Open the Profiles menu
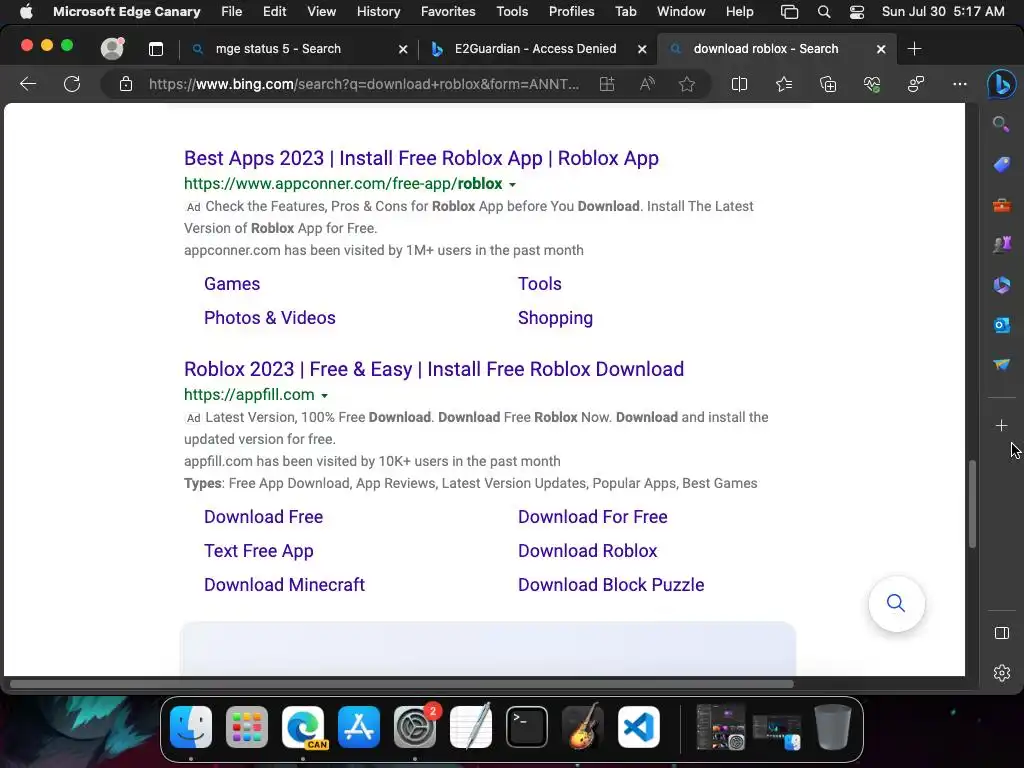The width and height of the screenshot is (1024, 768). [x=571, y=11]
